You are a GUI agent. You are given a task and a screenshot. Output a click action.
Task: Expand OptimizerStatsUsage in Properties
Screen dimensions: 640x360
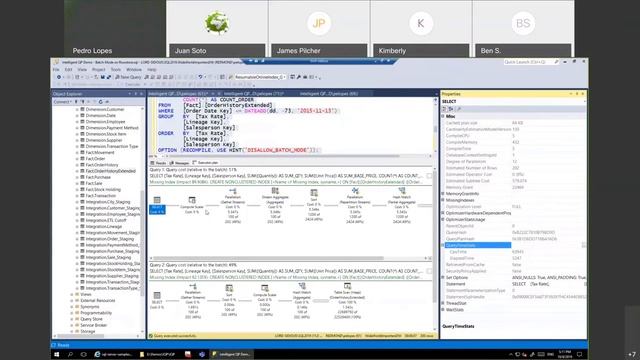pyautogui.click(x=443, y=220)
